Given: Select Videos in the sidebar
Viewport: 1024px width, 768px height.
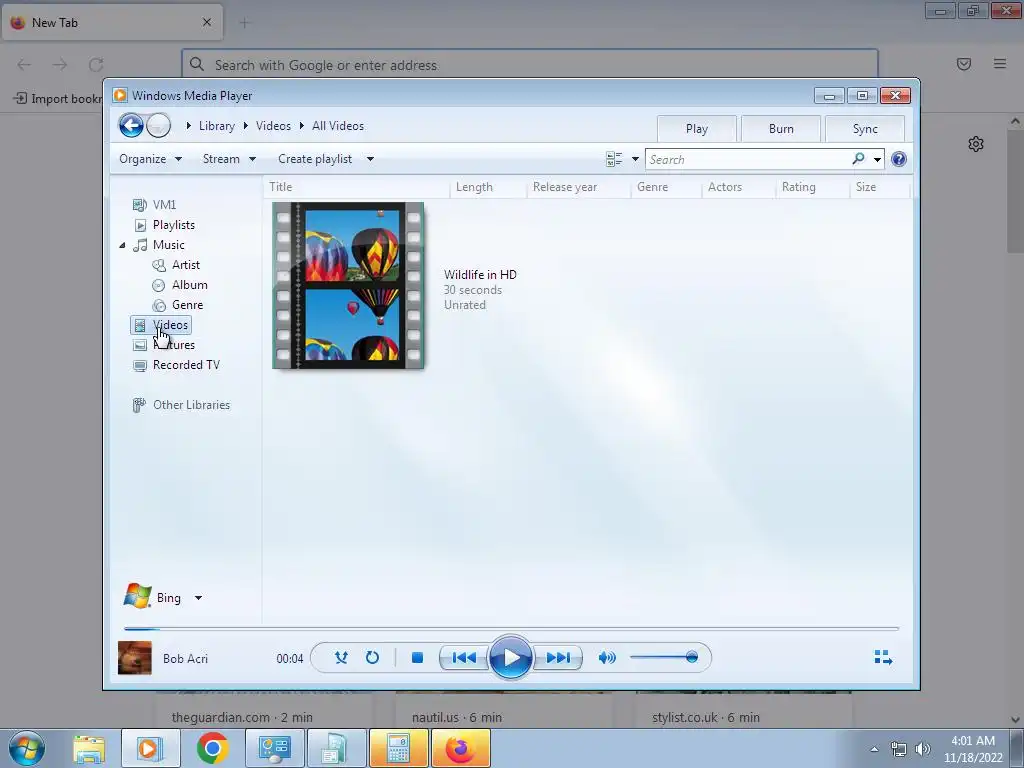Looking at the screenshot, I should click(161, 325).
